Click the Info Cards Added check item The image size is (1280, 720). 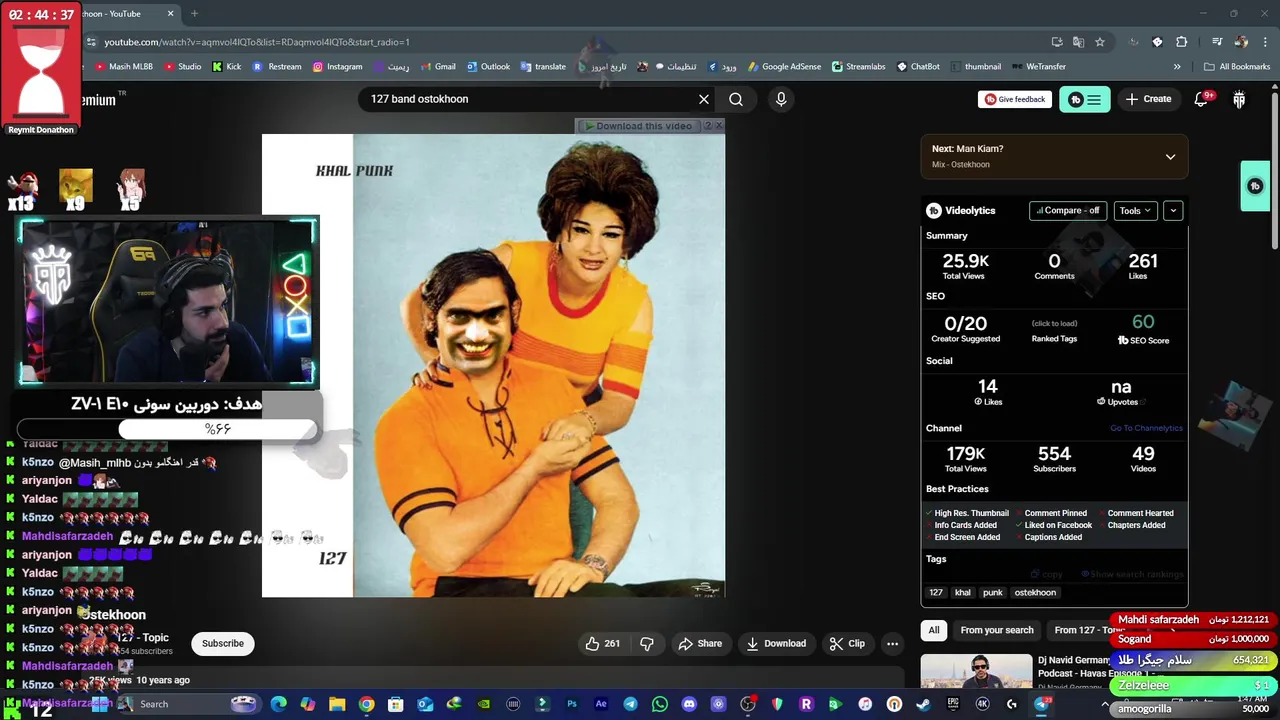(961, 525)
